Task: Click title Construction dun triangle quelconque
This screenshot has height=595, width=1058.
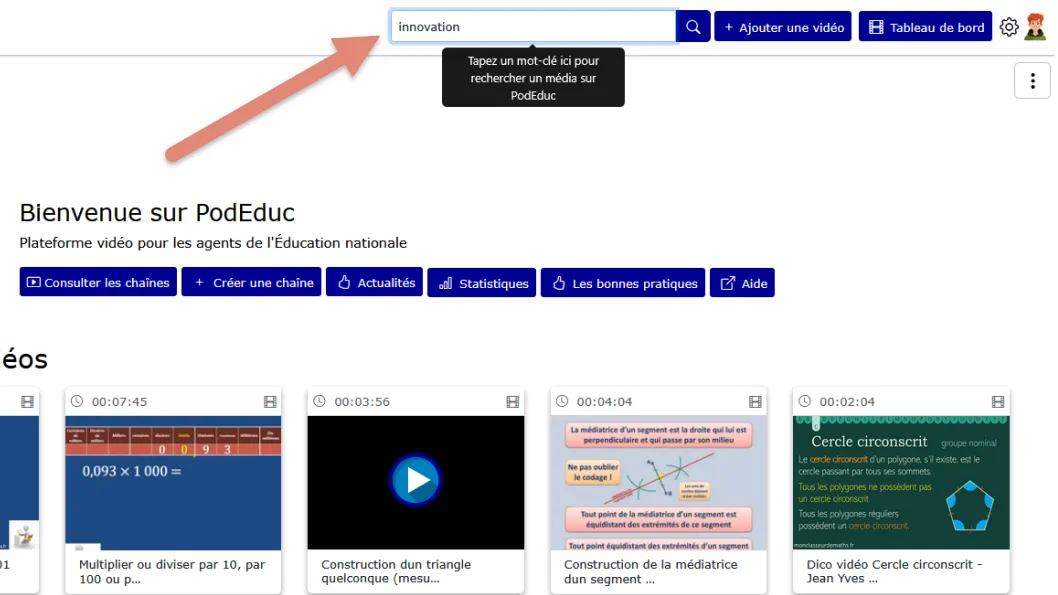Action: pyautogui.click(x=396, y=571)
